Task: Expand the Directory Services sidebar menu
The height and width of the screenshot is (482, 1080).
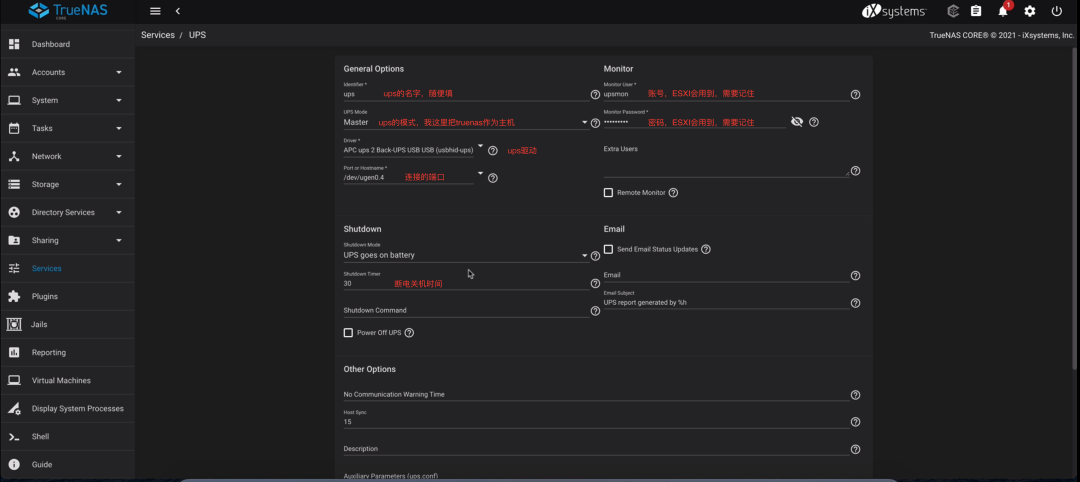Action: click(x=68, y=212)
